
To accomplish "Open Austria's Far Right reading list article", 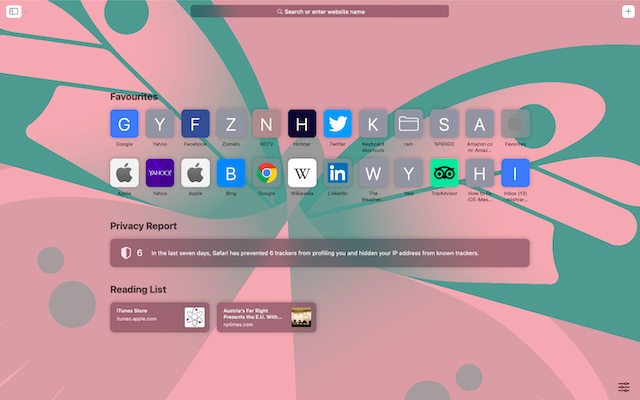I will pos(266,317).
